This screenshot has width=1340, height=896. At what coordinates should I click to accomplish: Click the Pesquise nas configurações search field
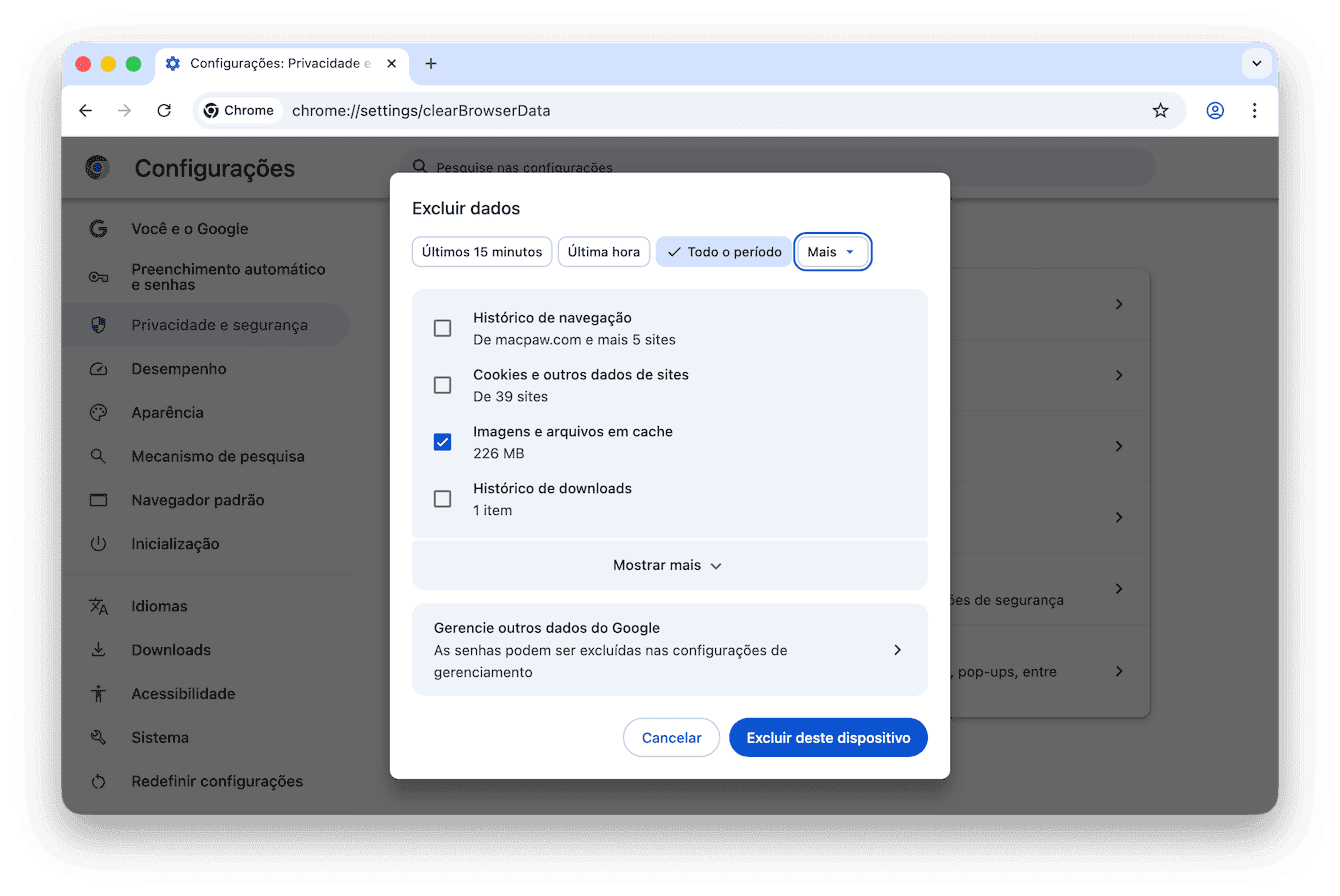(778, 167)
